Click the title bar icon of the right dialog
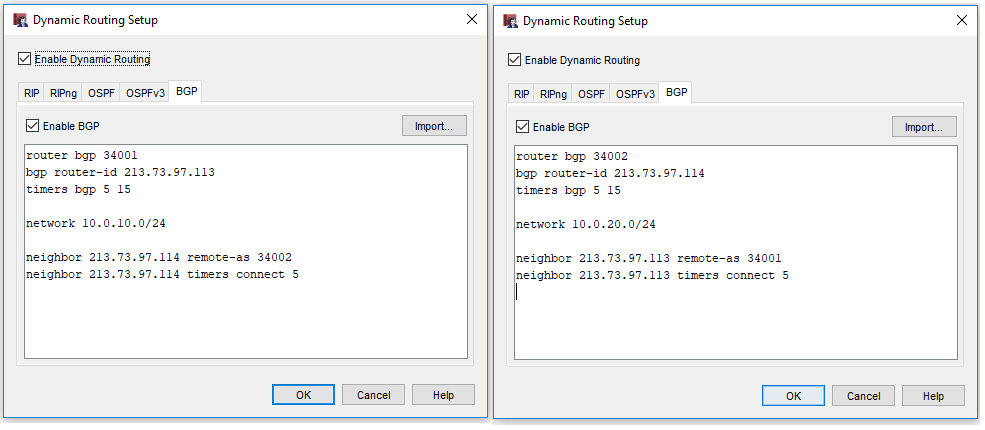This screenshot has height=430, width=985. tap(510, 21)
